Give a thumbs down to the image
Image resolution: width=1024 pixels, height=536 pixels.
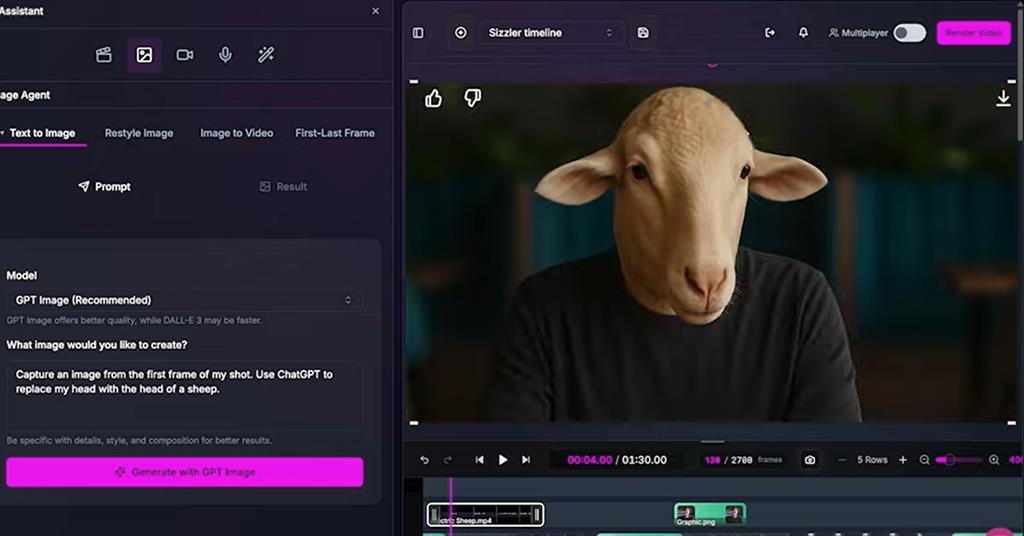coord(472,99)
